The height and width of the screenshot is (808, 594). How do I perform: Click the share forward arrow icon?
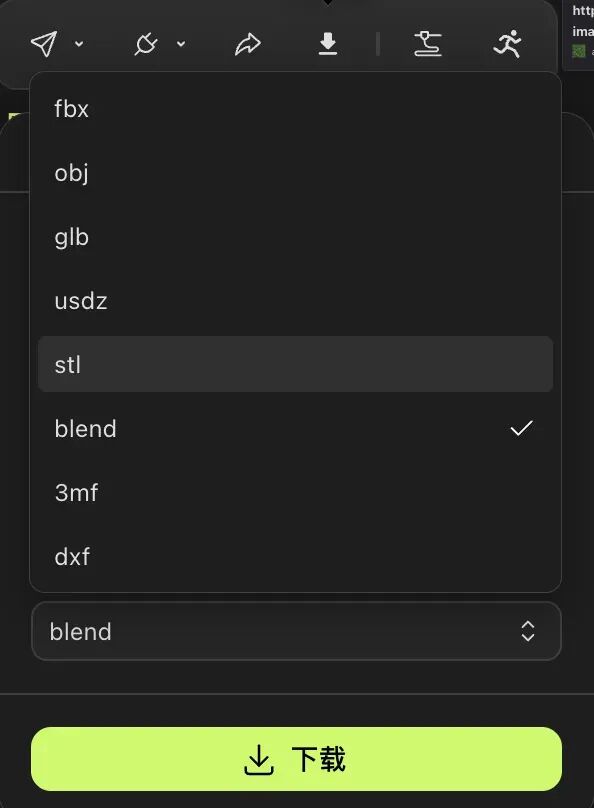tap(248, 44)
